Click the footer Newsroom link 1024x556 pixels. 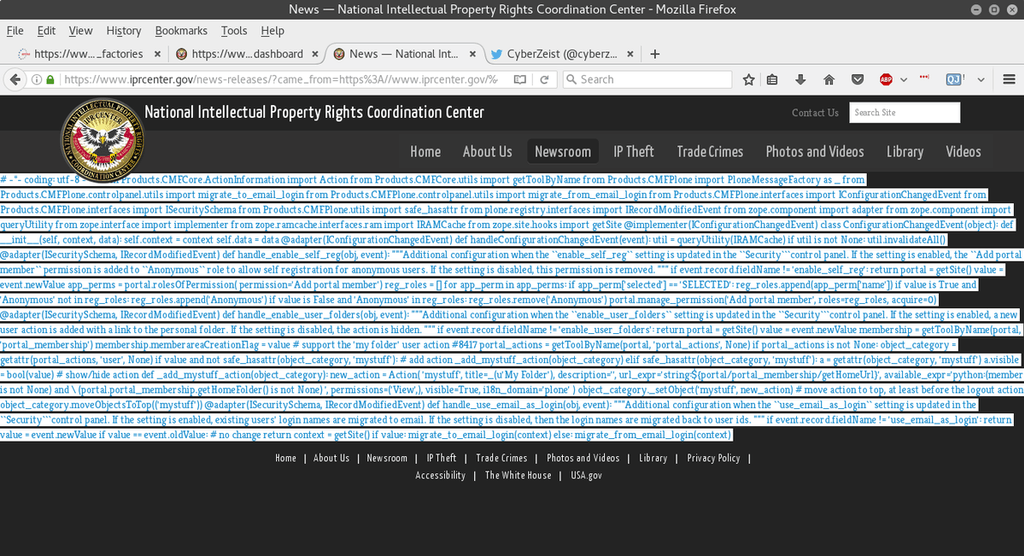[387, 458]
